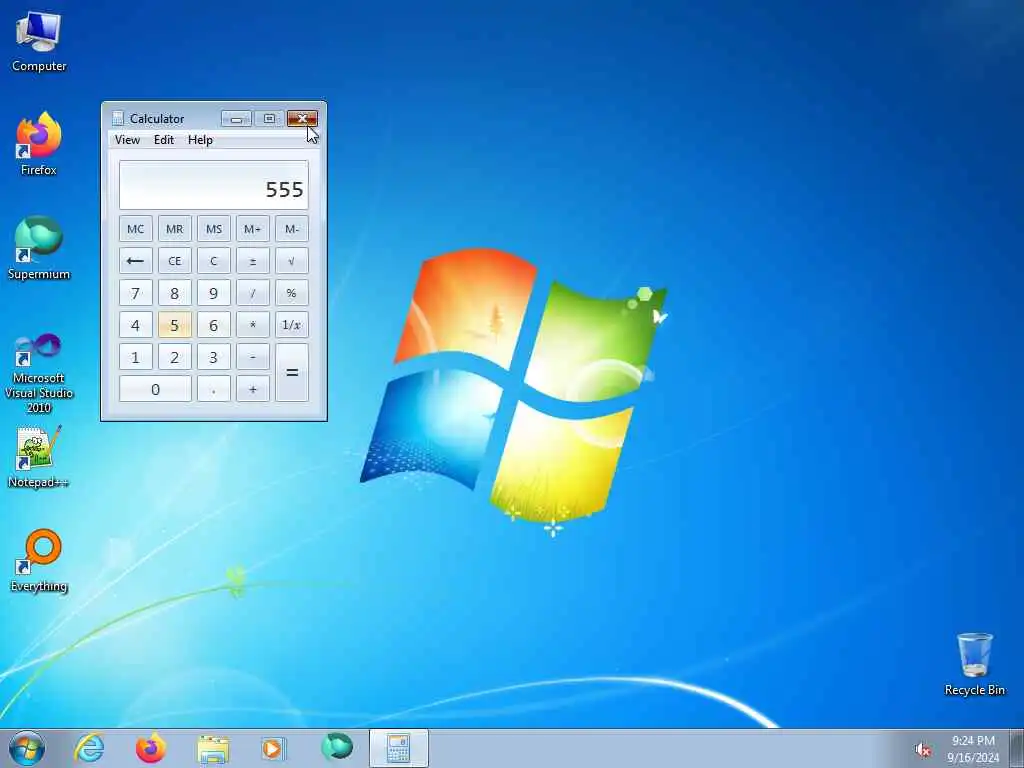Click the number 6 key
Screen dimensions: 1024x768
[214, 325]
